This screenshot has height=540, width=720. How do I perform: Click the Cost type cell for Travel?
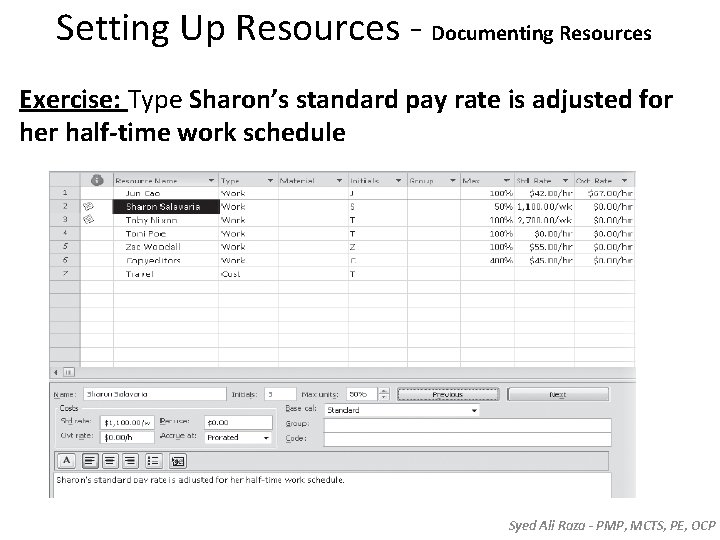(248, 274)
